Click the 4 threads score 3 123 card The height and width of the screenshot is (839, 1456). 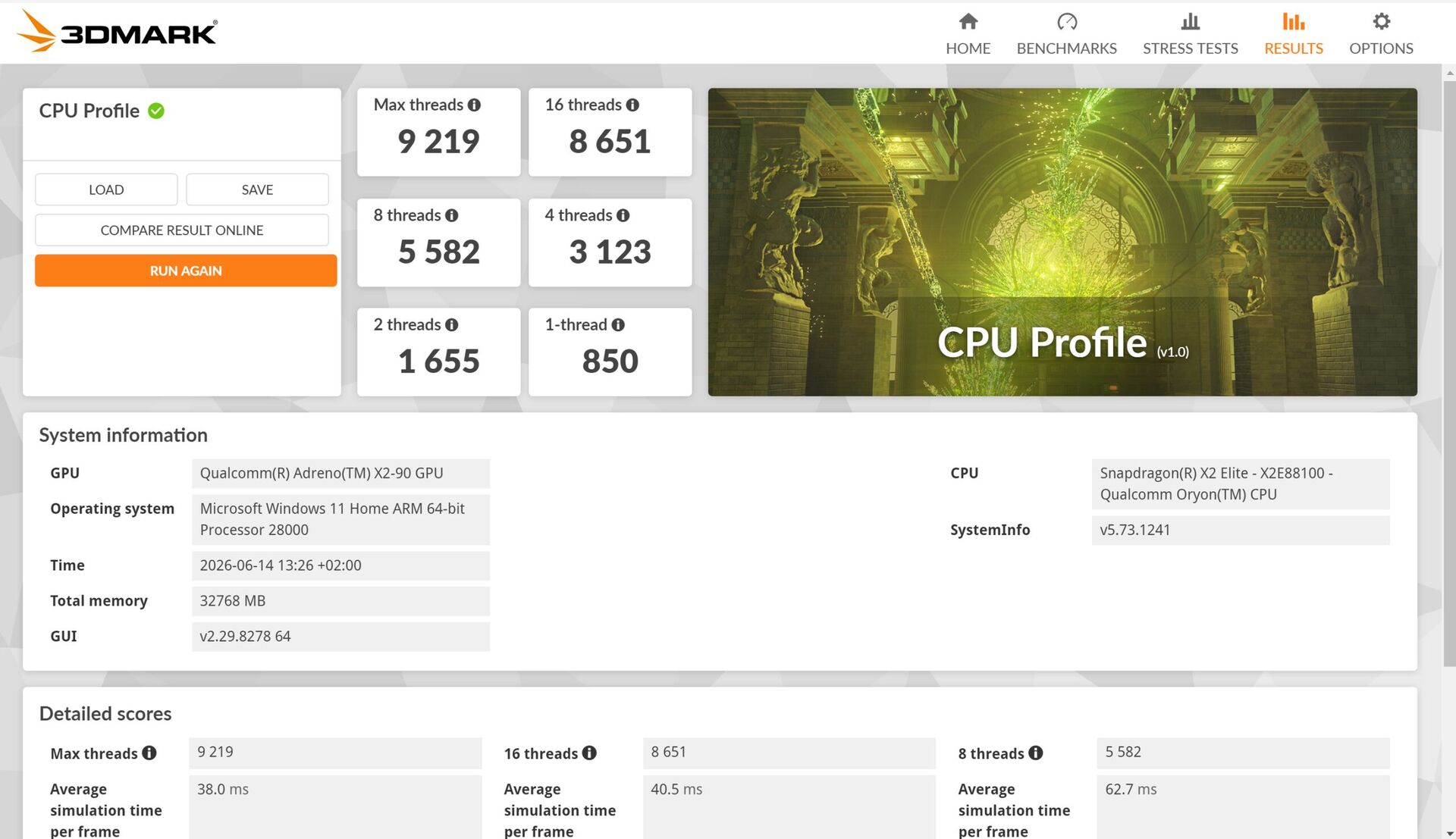click(x=610, y=243)
